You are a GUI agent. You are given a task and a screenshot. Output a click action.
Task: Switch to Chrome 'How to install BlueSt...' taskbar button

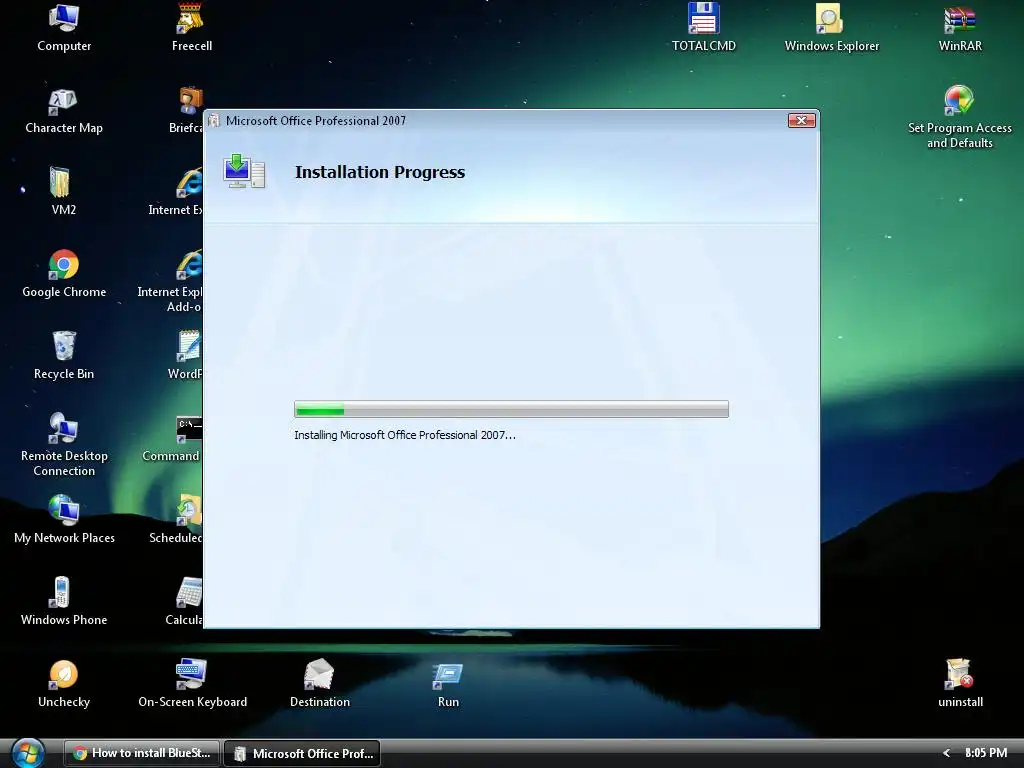(x=142, y=753)
